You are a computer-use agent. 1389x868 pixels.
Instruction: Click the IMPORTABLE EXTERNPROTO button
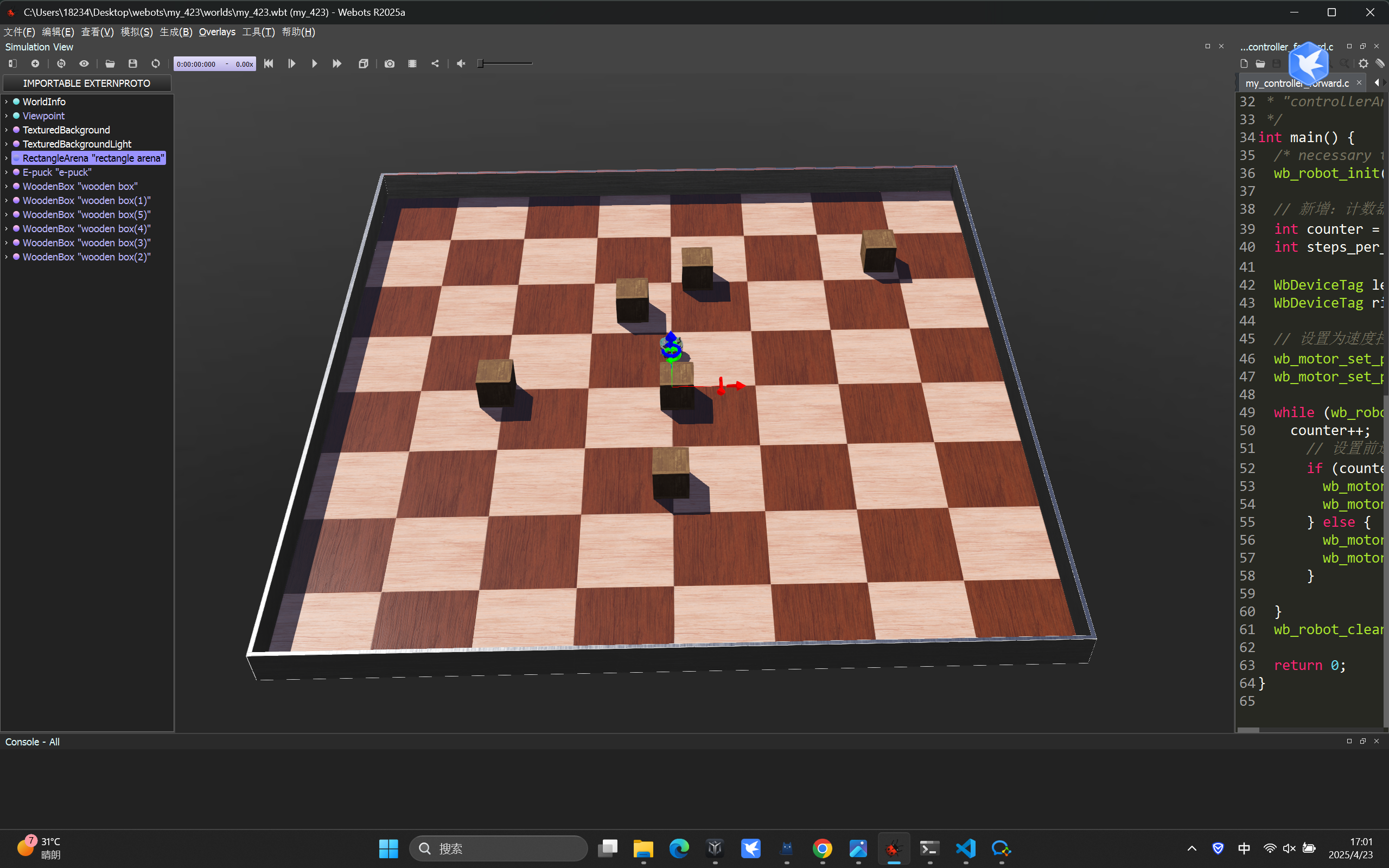[87, 83]
